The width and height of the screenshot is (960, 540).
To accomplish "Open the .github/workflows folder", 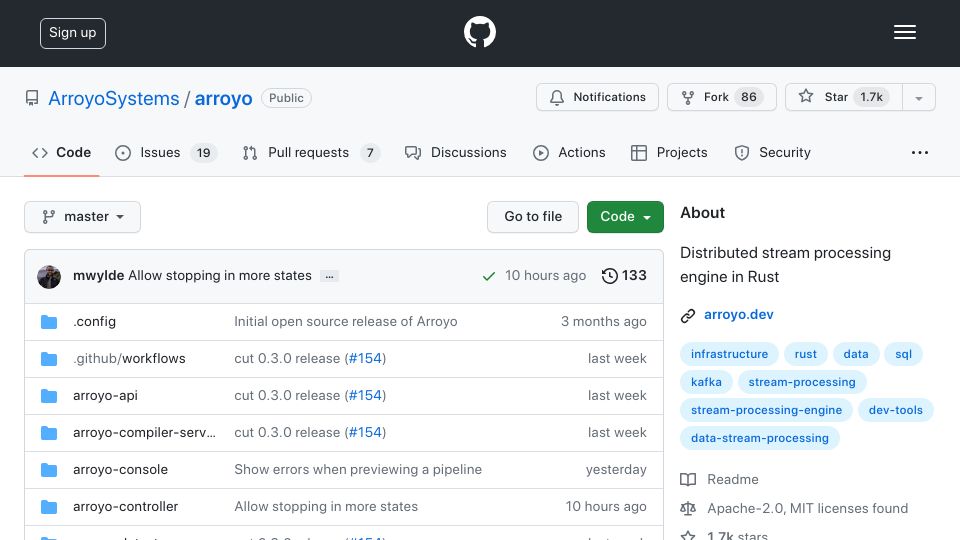I will tap(129, 358).
